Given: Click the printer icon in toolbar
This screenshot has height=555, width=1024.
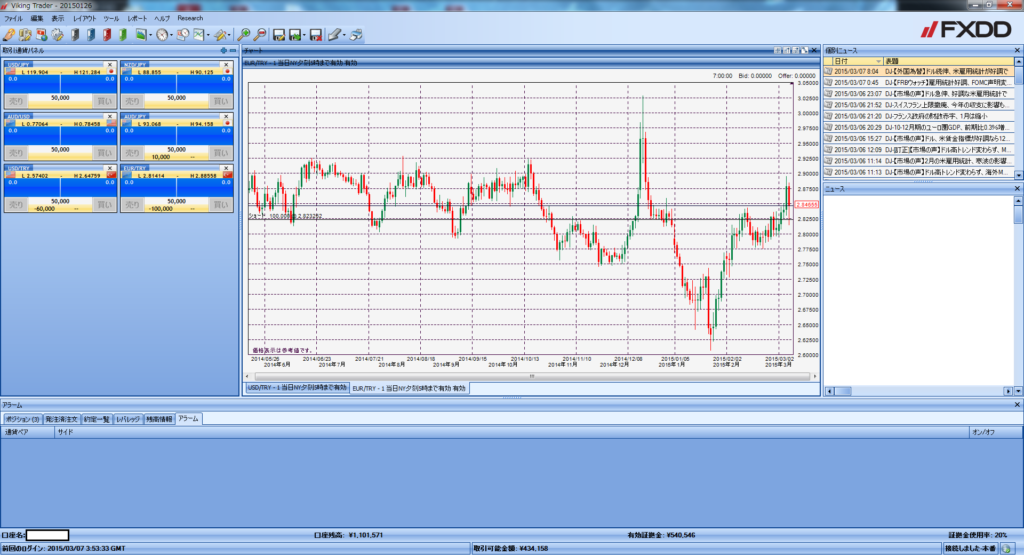Looking at the screenshot, I should [355, 35].
